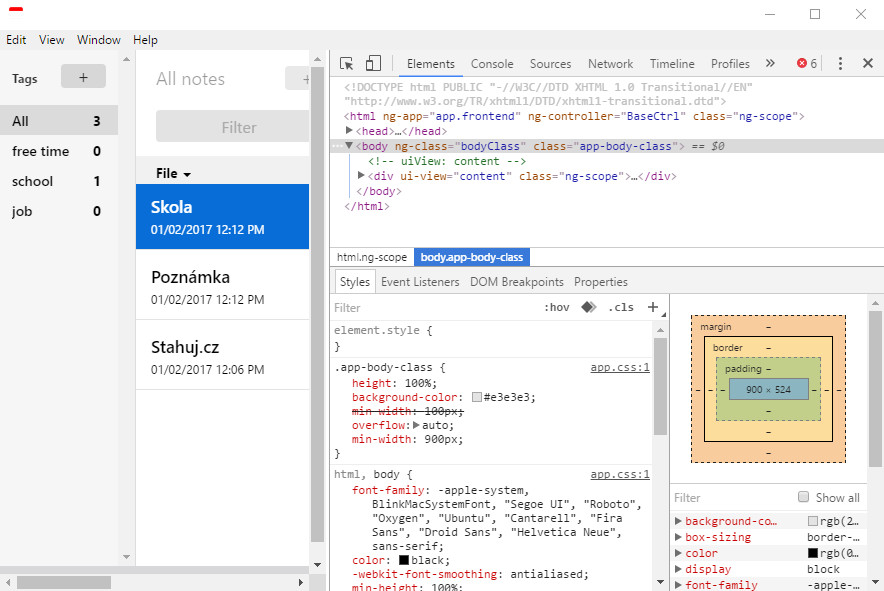The height and width of the screenshot is (591, 884).
Task: Activate the inspect element picker icon
Action: coord(346,63)
